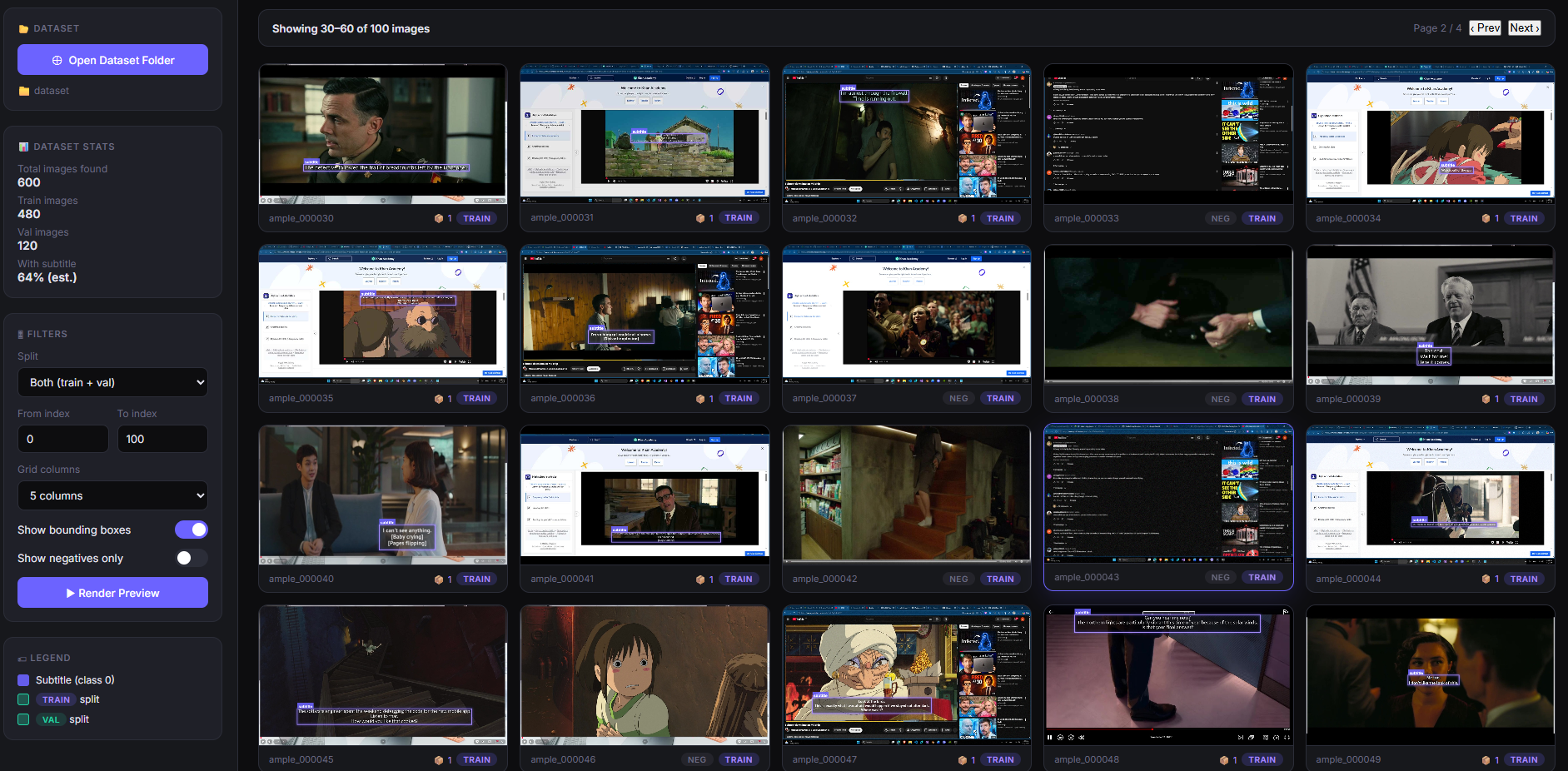This screenshot has width=1568, height=771.
Task: Click the NEG badge on ample_000042
Action: click(958, 579)
